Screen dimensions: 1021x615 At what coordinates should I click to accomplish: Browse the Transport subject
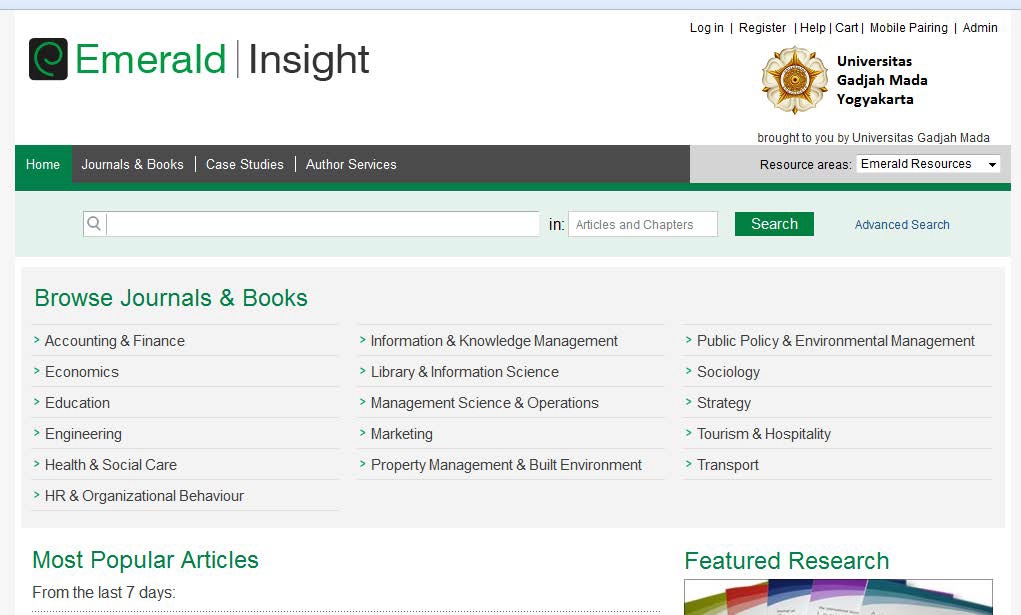pyautogui.click(x=728, y=465)
